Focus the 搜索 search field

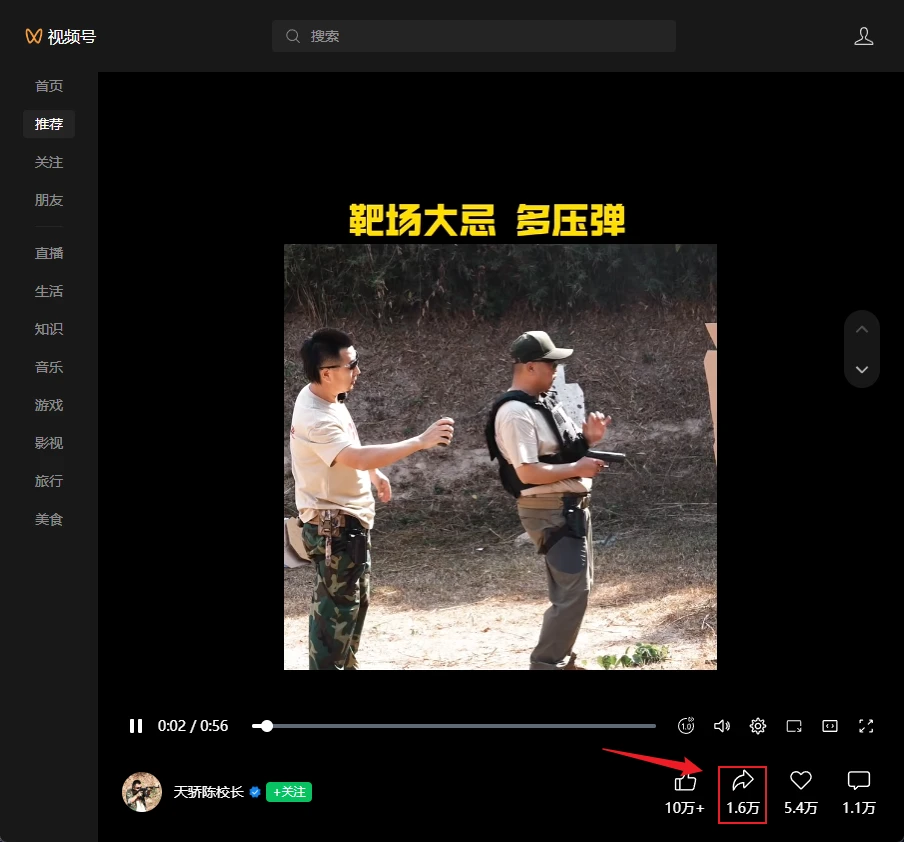[x=473, y=36]
